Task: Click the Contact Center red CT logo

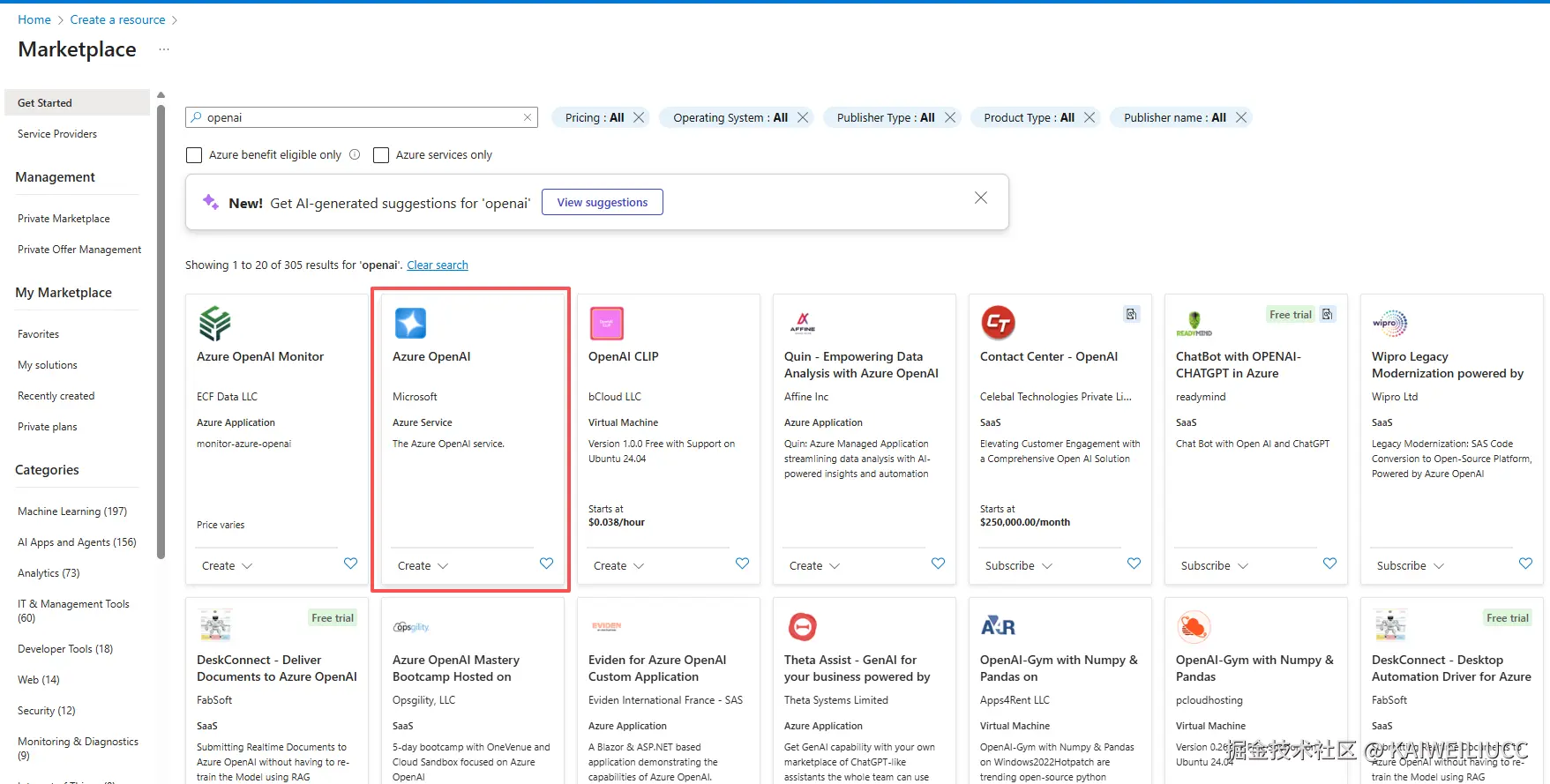Action: (x=998, y=323)
